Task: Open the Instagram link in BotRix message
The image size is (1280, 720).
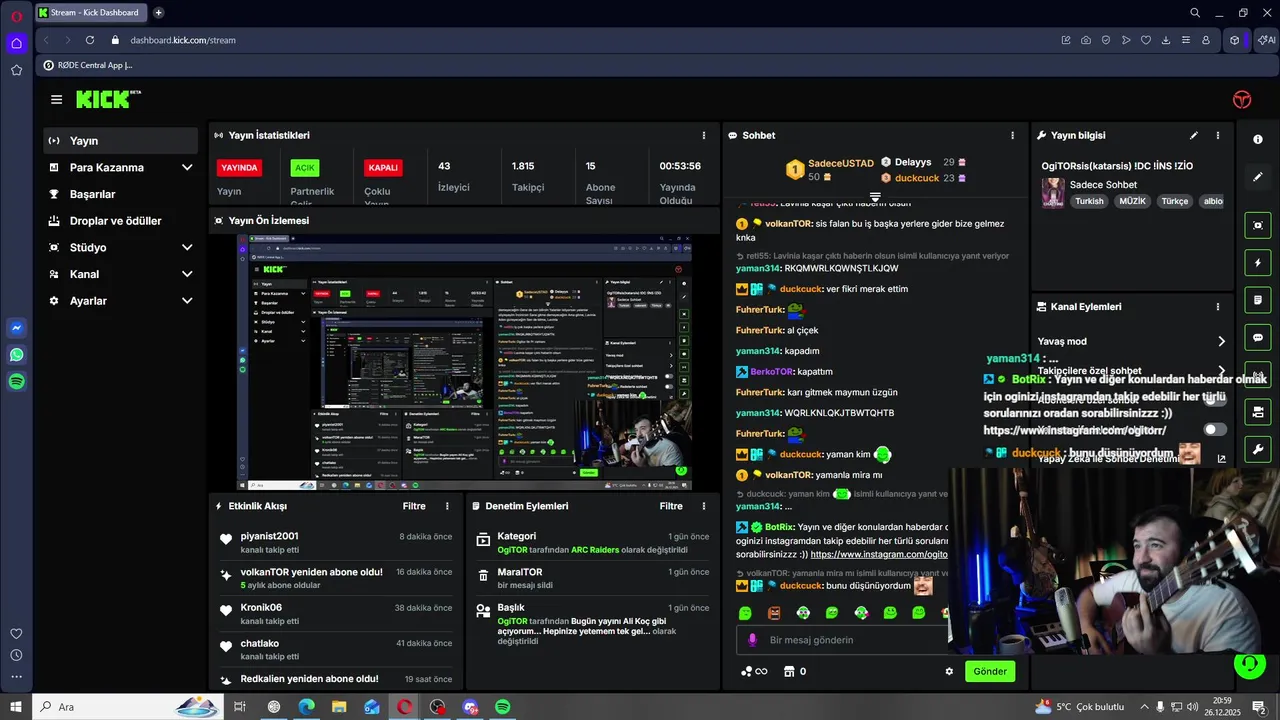Action: (x=879, y=554)
